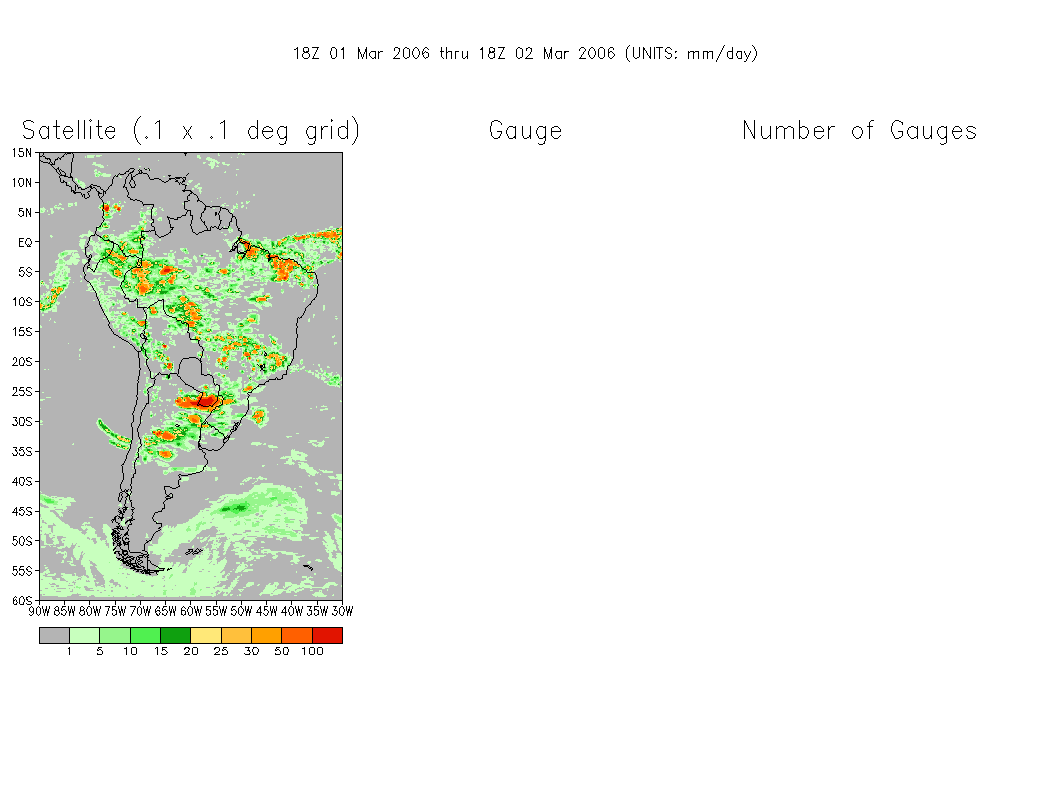Click the 80W longitude label
Screen dimensions: 1050x800
[x=90, y=611]
